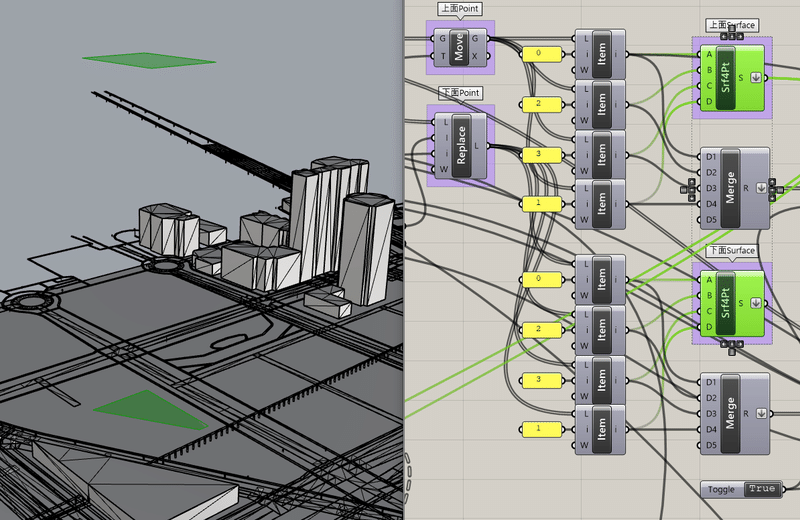Click arrow icon on lower Merge R output
Viewport: 800px width, 520px height.
[x=761, y=413]
